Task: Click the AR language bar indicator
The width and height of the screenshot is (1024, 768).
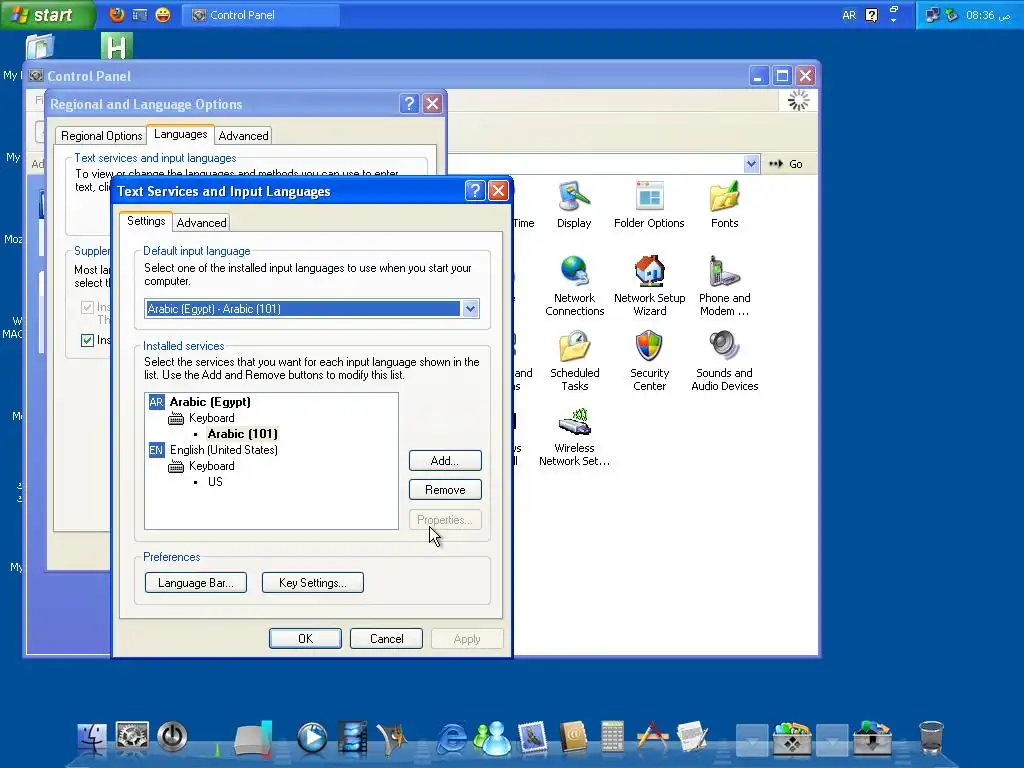Action: 849,15
